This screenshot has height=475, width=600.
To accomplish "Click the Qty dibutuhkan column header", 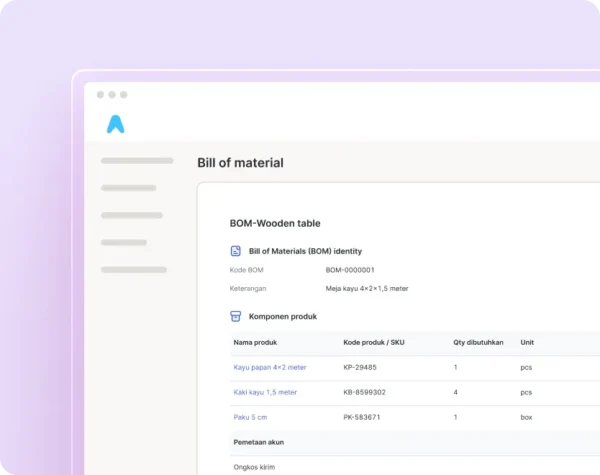I will coord(478,343).
